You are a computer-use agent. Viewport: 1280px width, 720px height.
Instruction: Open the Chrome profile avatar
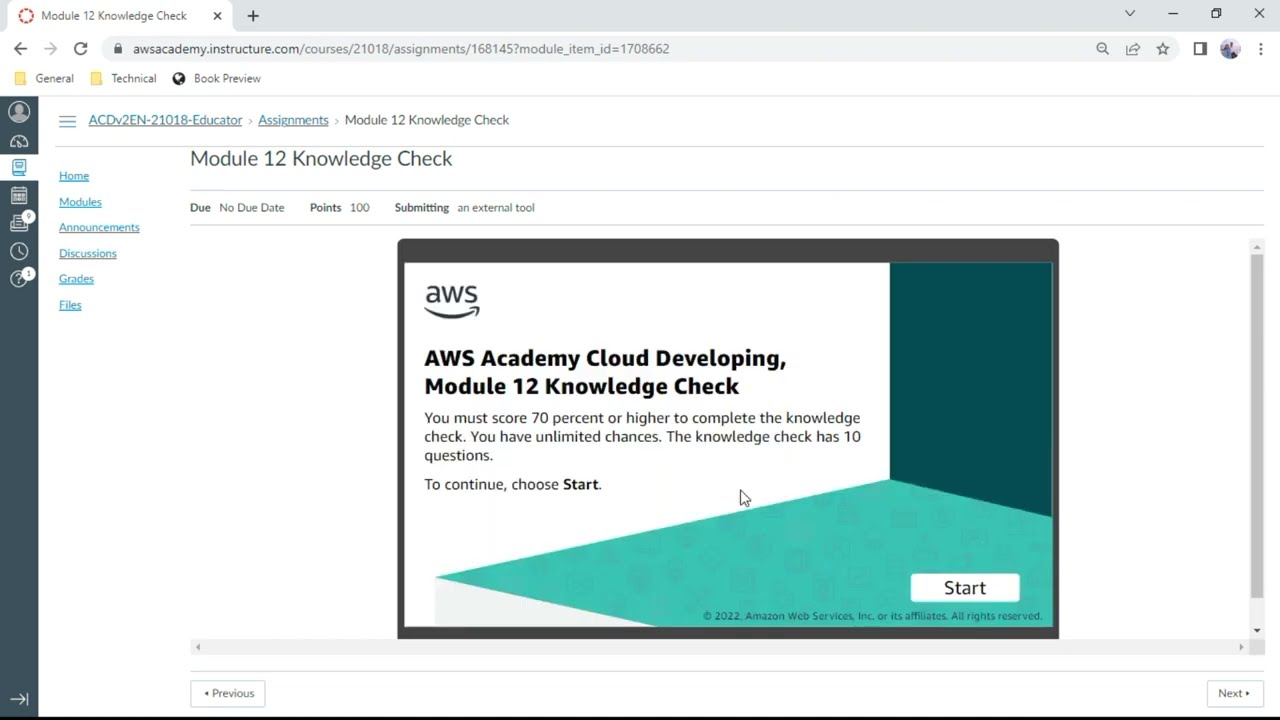1230,48
